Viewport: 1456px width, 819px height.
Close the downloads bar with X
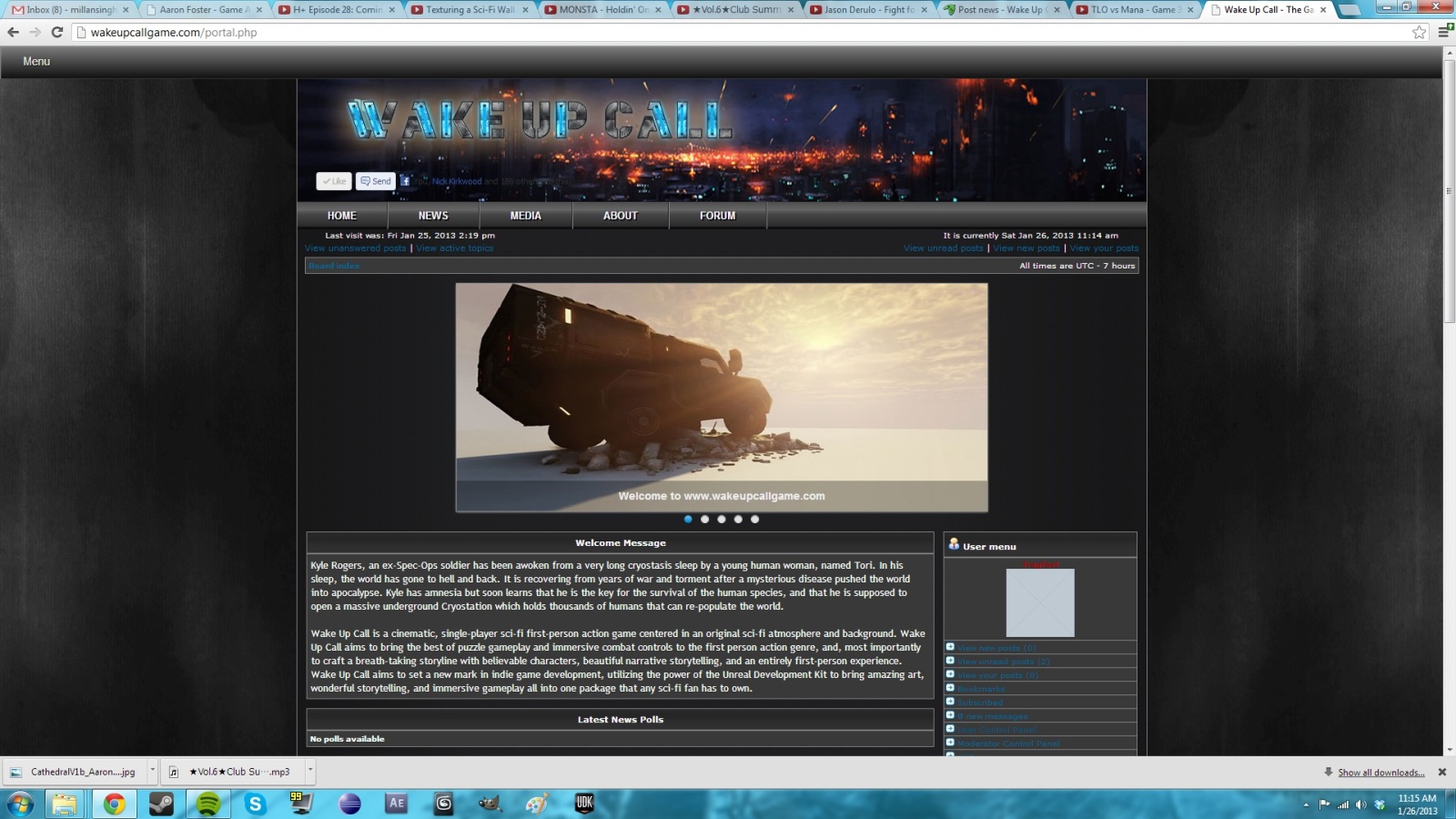point(1441,772)
